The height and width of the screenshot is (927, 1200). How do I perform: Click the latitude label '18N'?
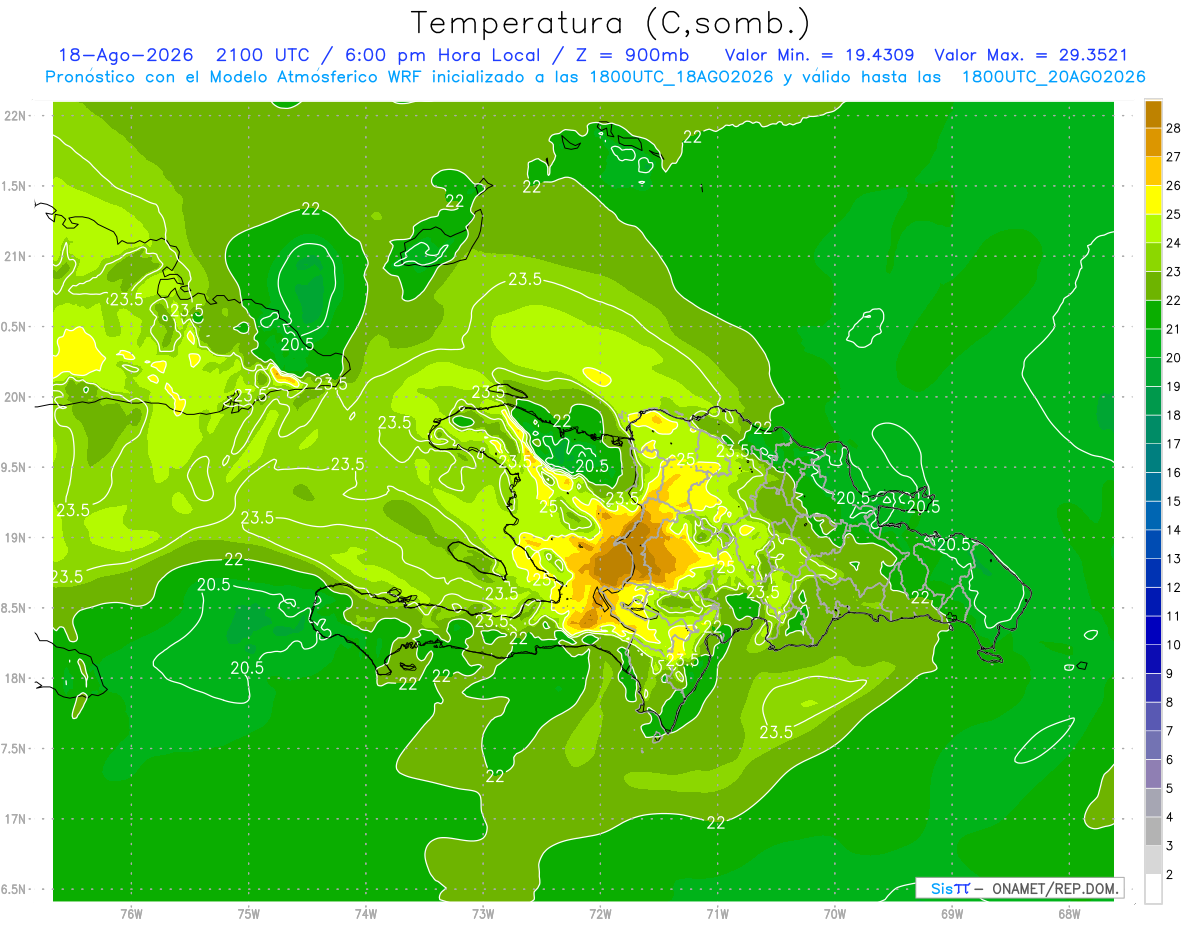[14, 678]
